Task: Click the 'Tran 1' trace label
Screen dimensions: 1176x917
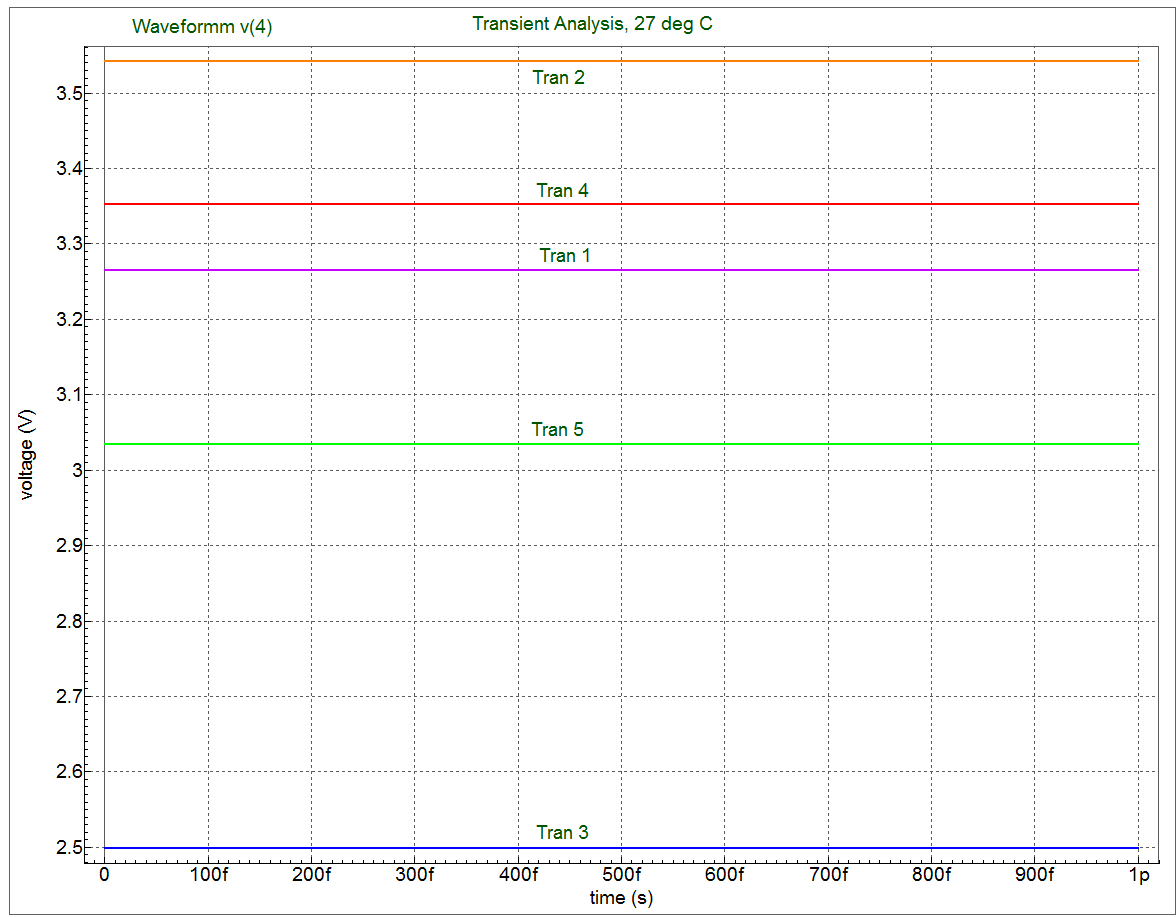Action: [x=565, y=256]
